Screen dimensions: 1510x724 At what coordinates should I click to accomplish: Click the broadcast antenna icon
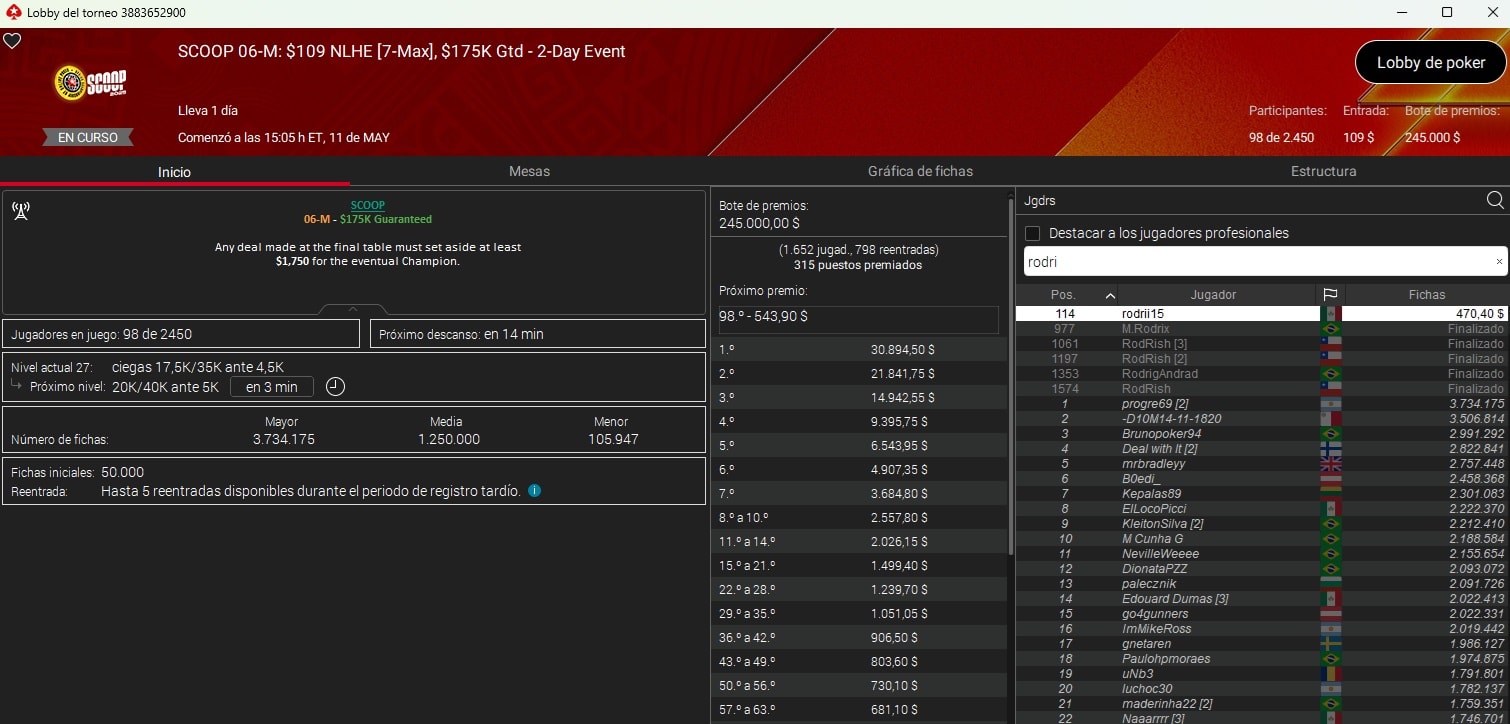tap(22, 211)
